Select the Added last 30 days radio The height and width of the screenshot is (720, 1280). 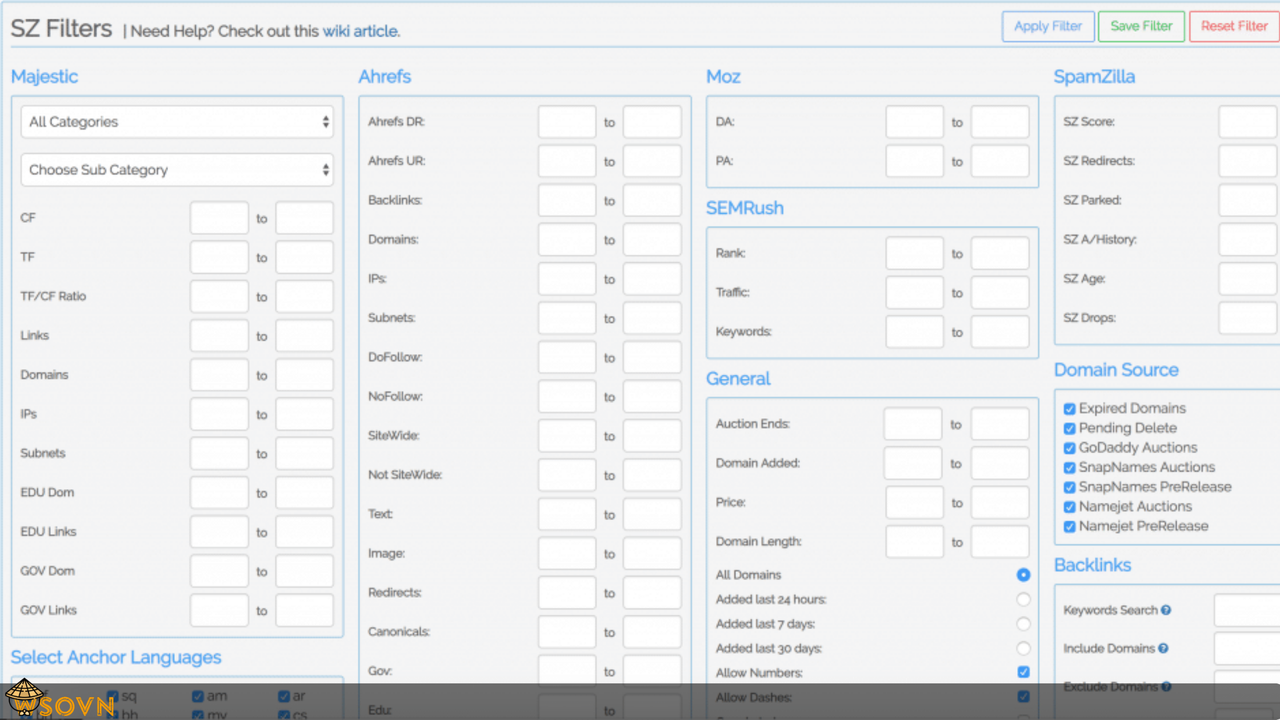[1023, 649]
